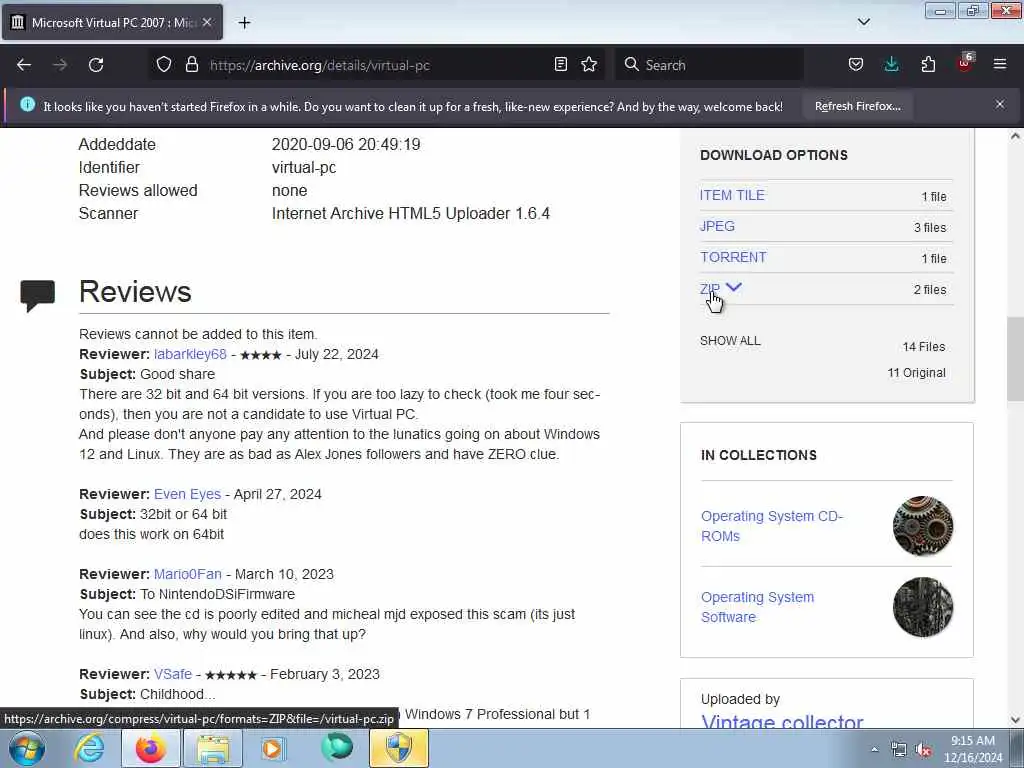
Task: Click the Firefox Search box
Action: point(709,65)
